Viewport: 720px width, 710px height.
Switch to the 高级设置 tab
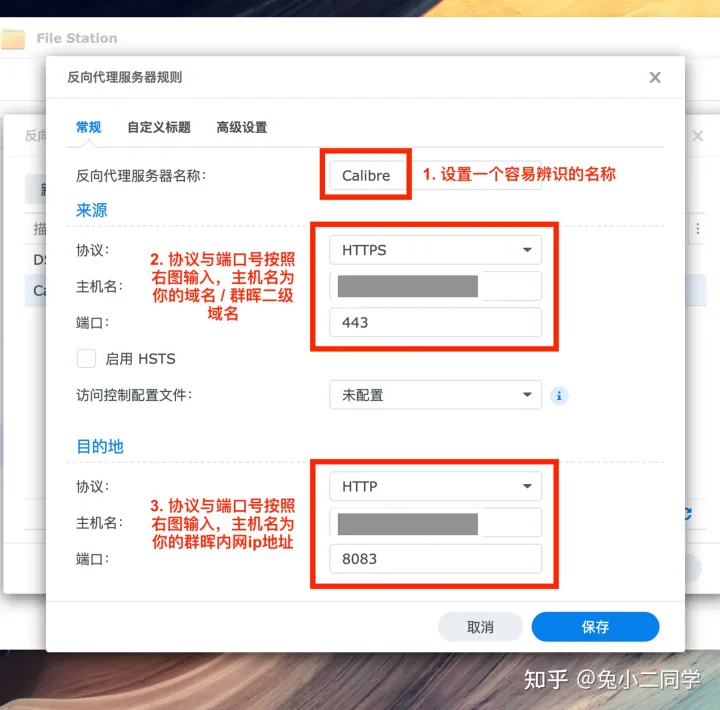pos(242,127)
